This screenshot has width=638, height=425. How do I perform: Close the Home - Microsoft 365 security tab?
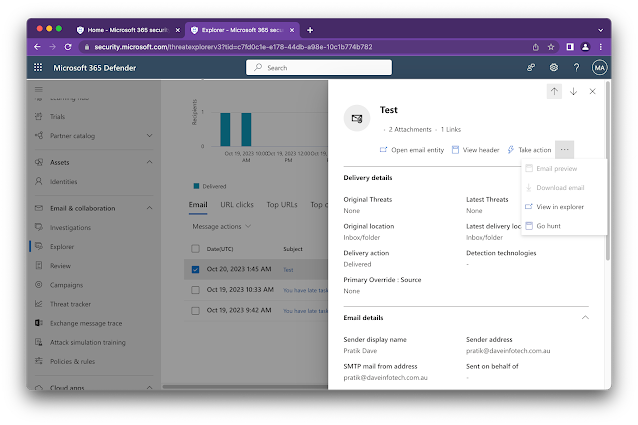177,30
